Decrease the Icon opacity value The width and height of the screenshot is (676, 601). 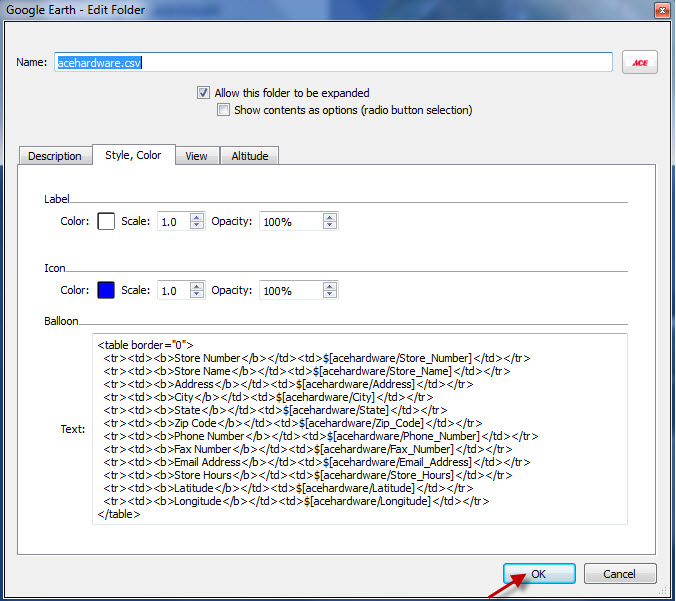(x=329, y=294)
